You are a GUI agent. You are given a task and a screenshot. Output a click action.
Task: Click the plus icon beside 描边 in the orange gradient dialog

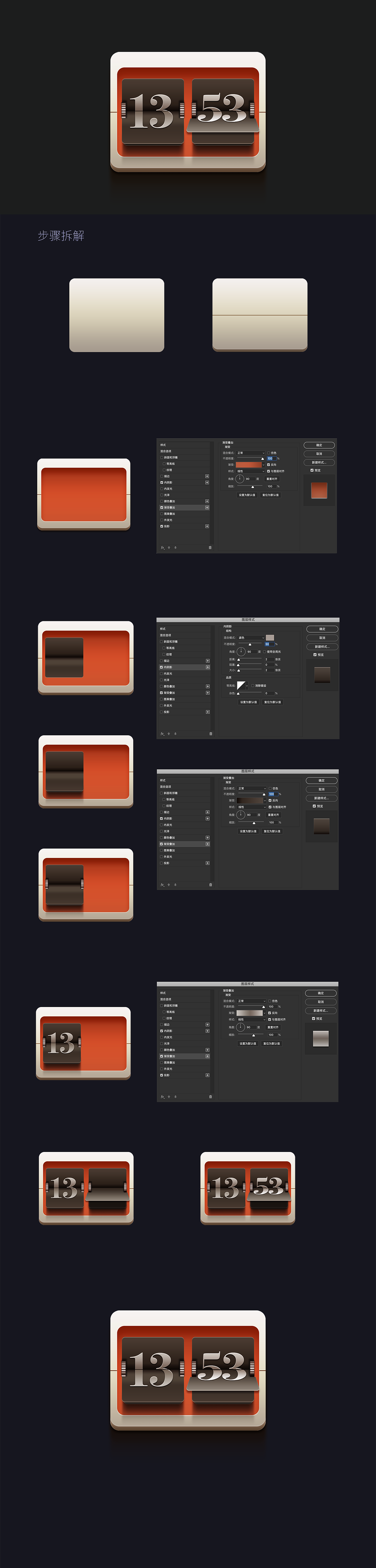(x=207, y=476)
